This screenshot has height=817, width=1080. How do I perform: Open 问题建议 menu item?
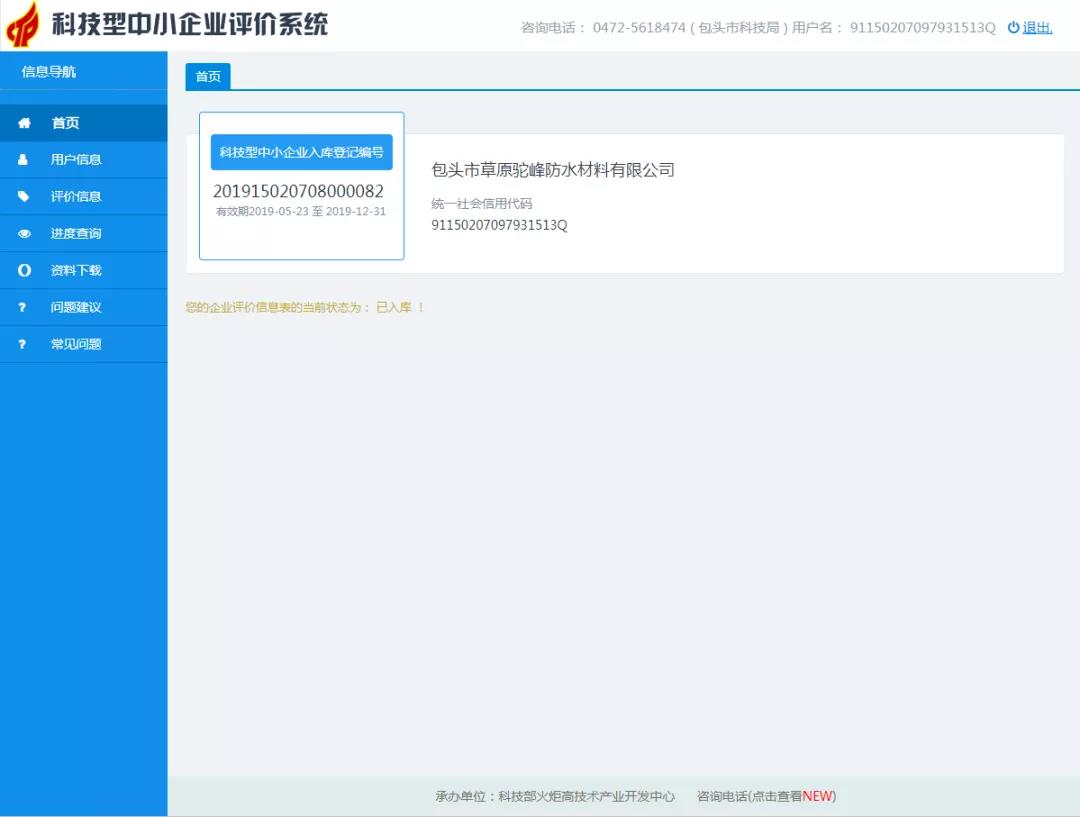click(83, 307)
